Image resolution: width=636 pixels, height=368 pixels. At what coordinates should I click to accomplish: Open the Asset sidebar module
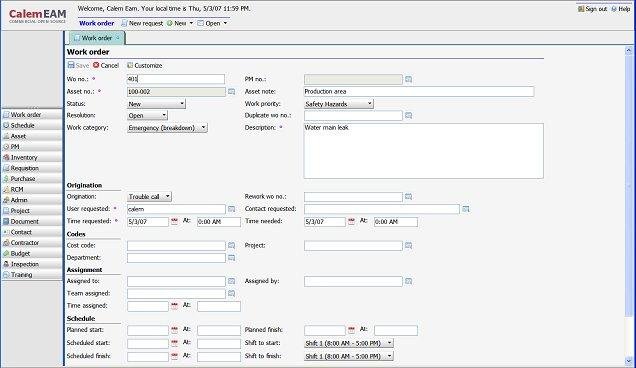[32, 136]
